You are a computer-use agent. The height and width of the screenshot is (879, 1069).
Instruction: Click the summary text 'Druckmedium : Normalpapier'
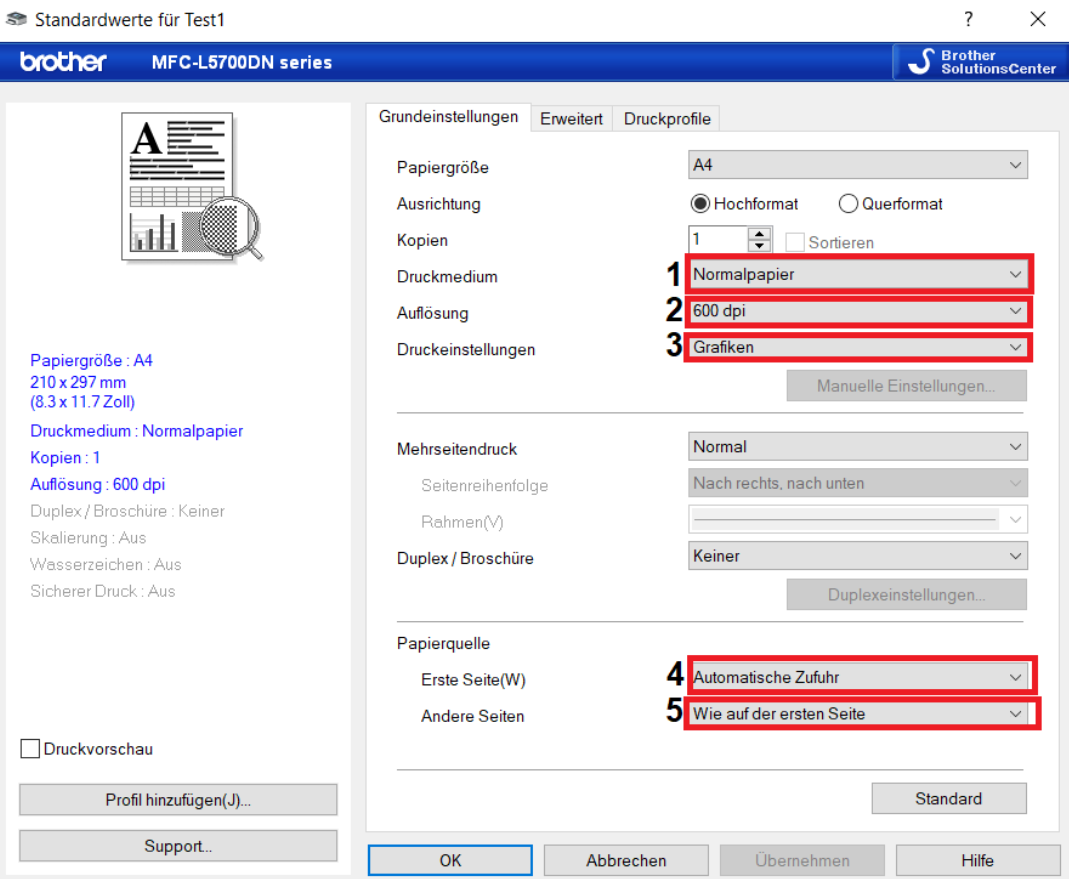pos(136,431)
